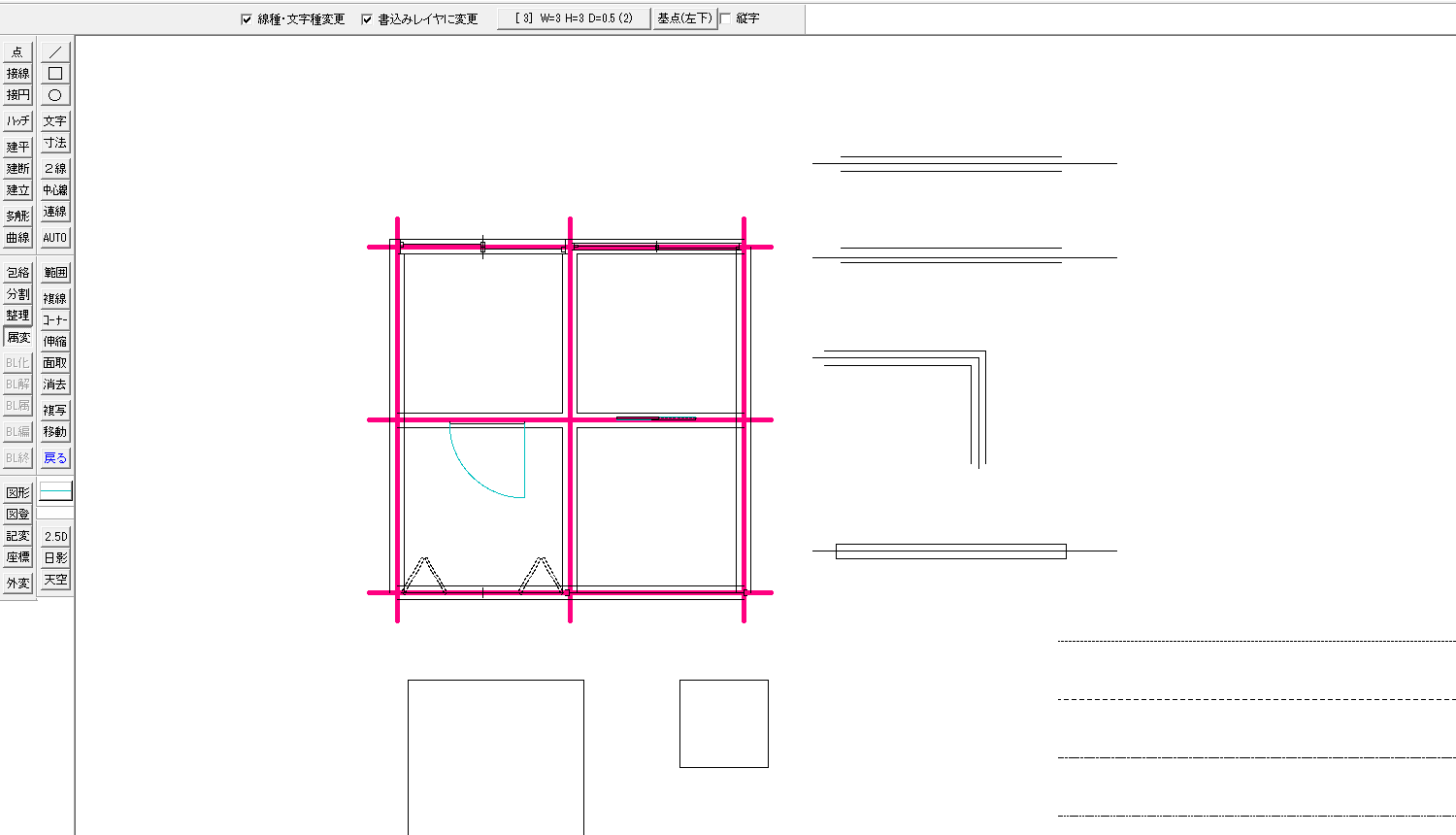Image resolution: width=1456 pixels, height=835 pixels.
Task: Select the 消去 erase tool
Action: [x=55, y=384]
